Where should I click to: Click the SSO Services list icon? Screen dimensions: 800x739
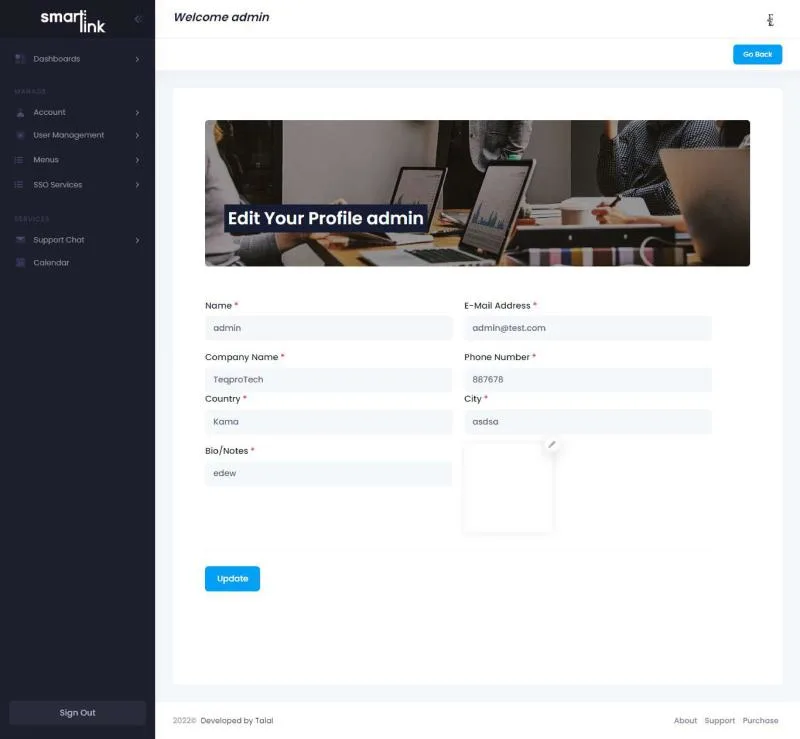click(x=19, y=185)
